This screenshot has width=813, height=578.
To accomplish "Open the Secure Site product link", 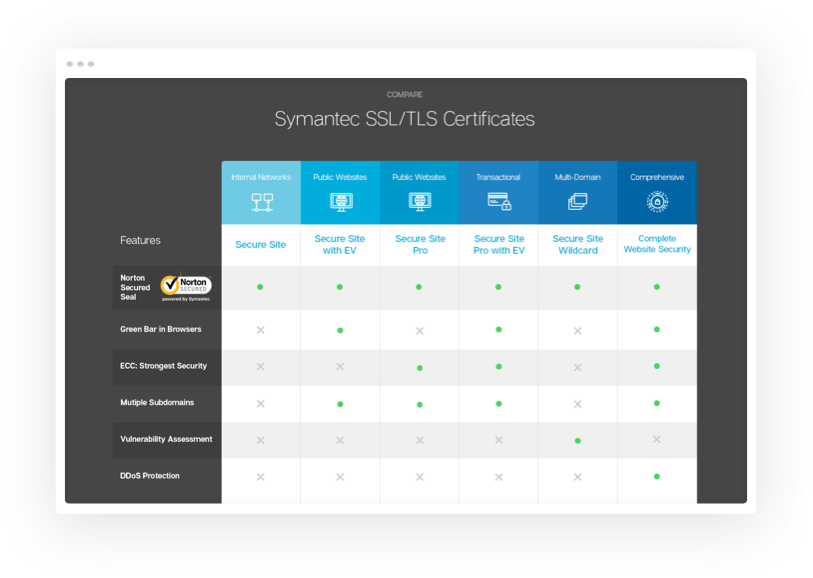I will (x=260, y=244).
